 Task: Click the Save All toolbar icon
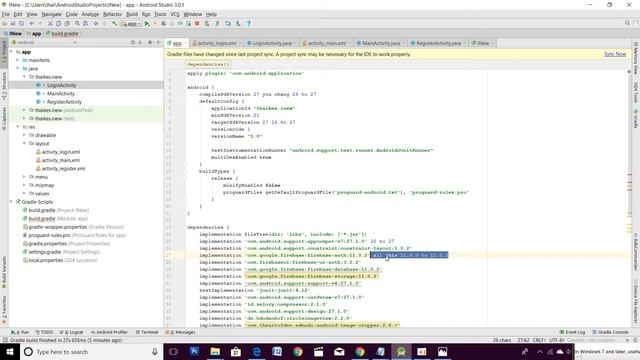(13, 24)
